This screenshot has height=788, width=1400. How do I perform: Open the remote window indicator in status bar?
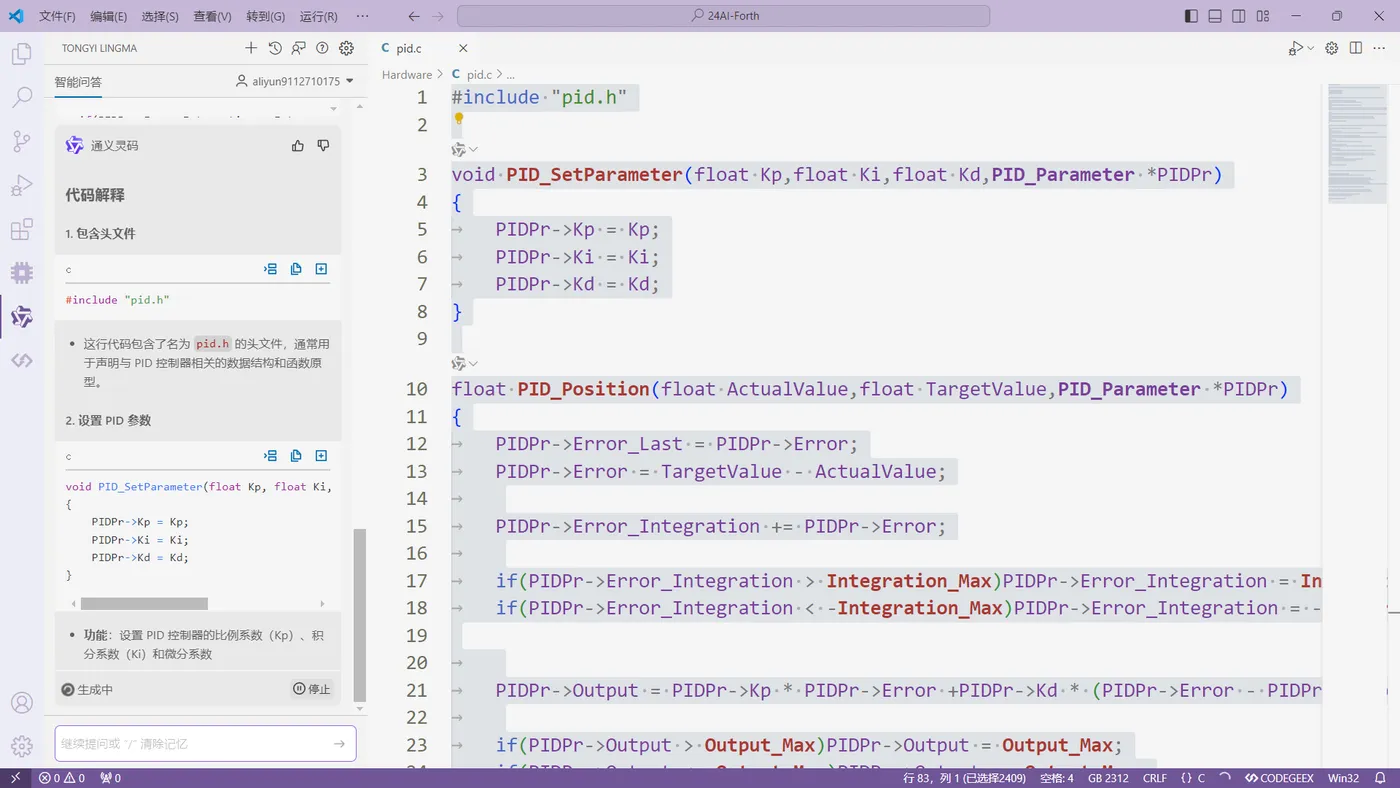[15, 778]
